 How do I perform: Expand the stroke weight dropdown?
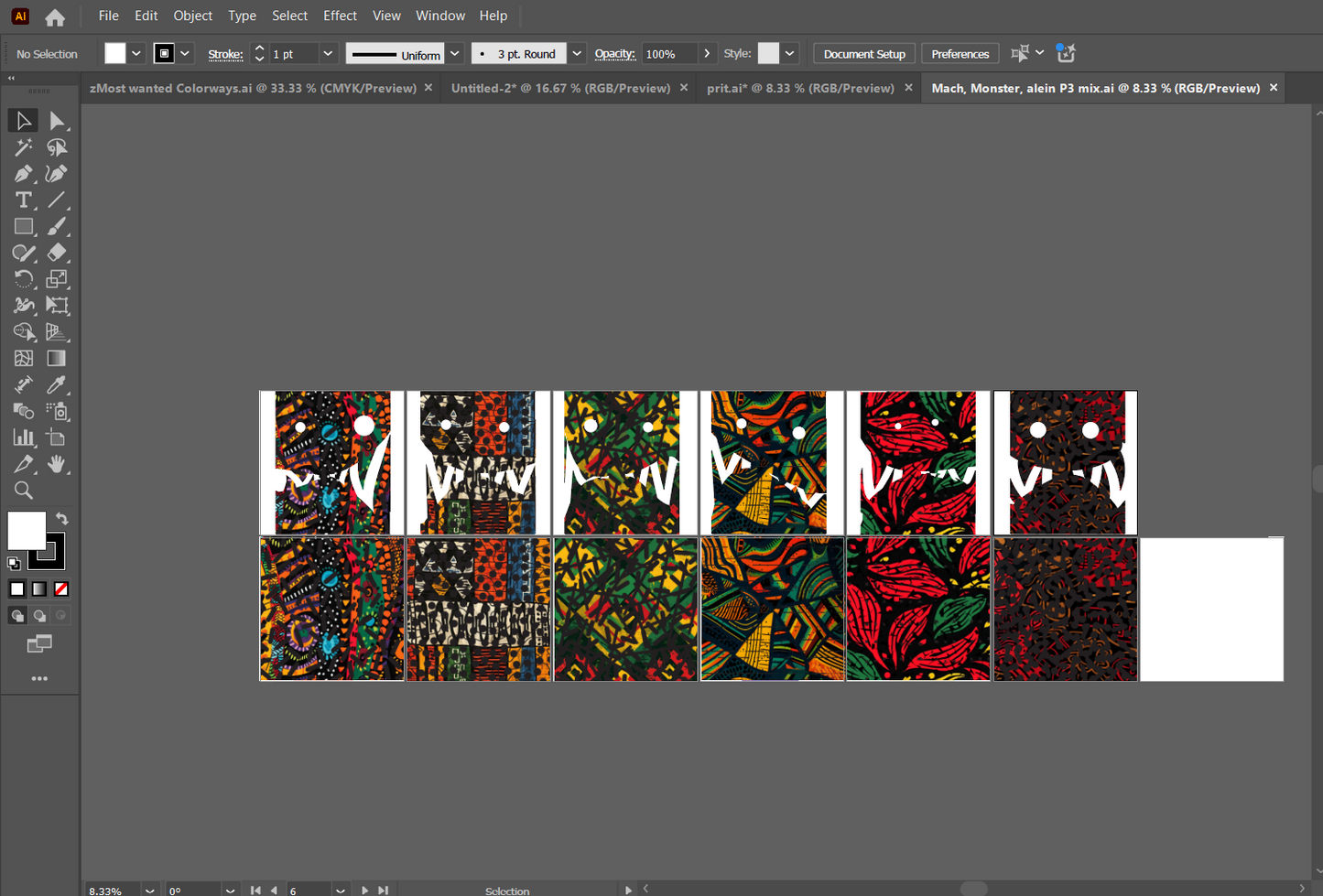[328, 54]
